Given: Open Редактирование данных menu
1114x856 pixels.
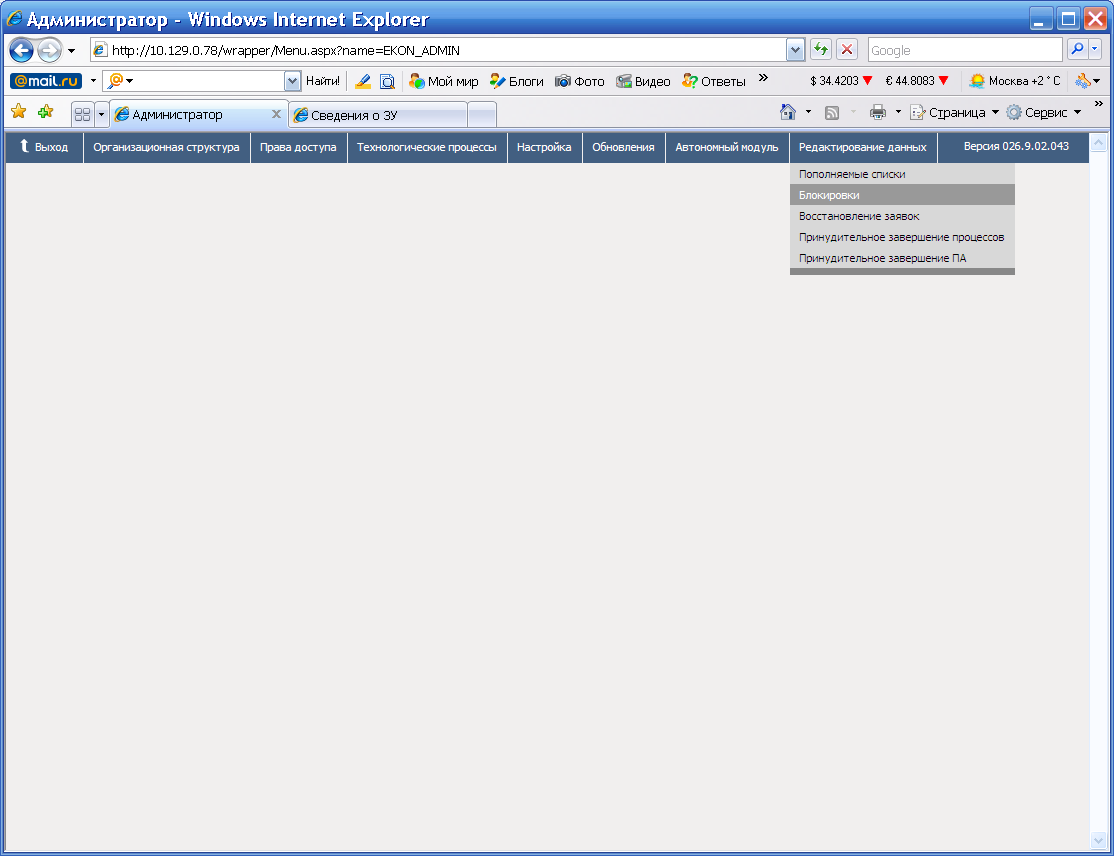Looking at the screenshot, I should click(x=862, y=147).
